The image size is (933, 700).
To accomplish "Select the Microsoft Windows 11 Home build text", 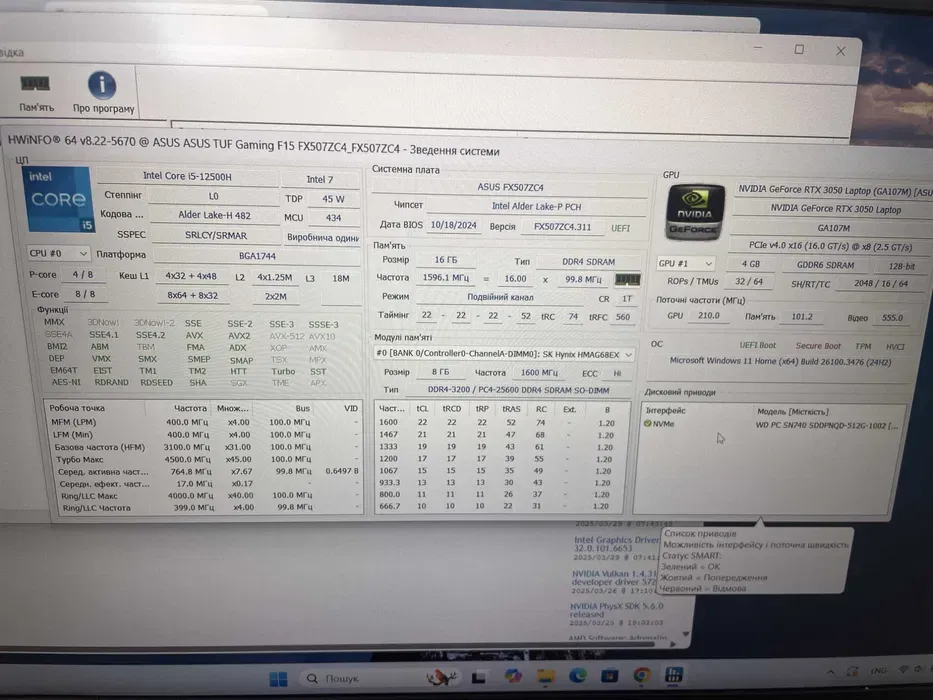I will point(780,361).
